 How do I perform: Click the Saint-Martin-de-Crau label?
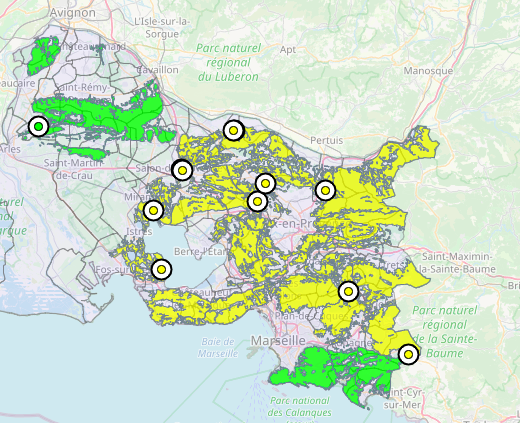(x=74, y=169)
